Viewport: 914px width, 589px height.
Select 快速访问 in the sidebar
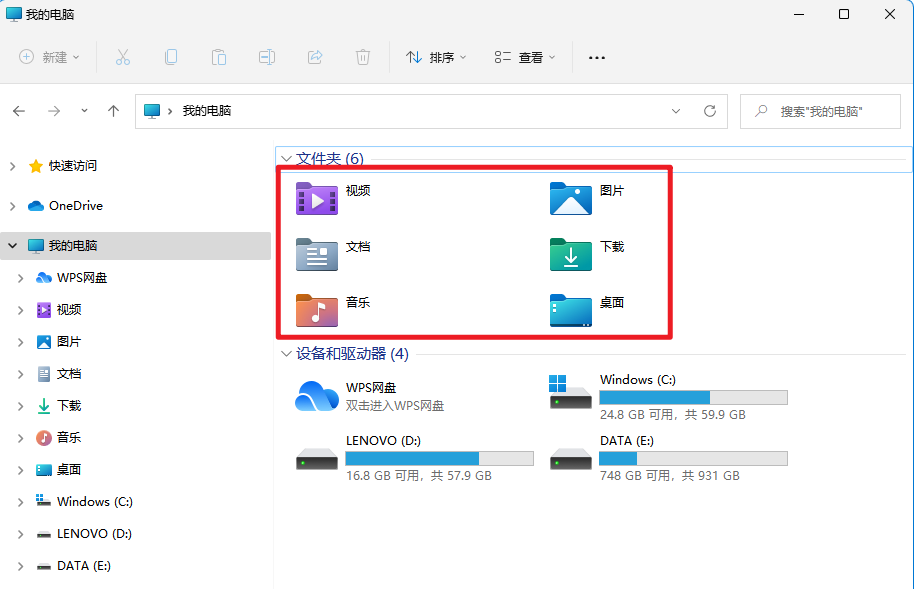coord(73,166)
